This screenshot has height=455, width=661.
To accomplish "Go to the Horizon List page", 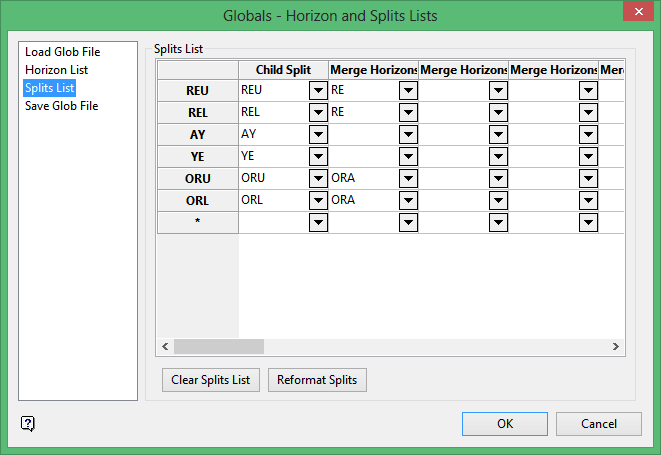I will pos(56,70).
